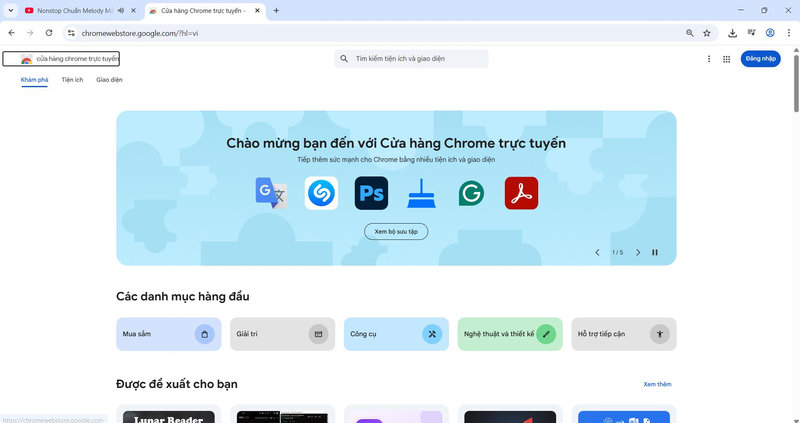The height and width of the screenshot is (423, 800).
Task: Click the browser back arrow
Action: (x=12, y=33)
